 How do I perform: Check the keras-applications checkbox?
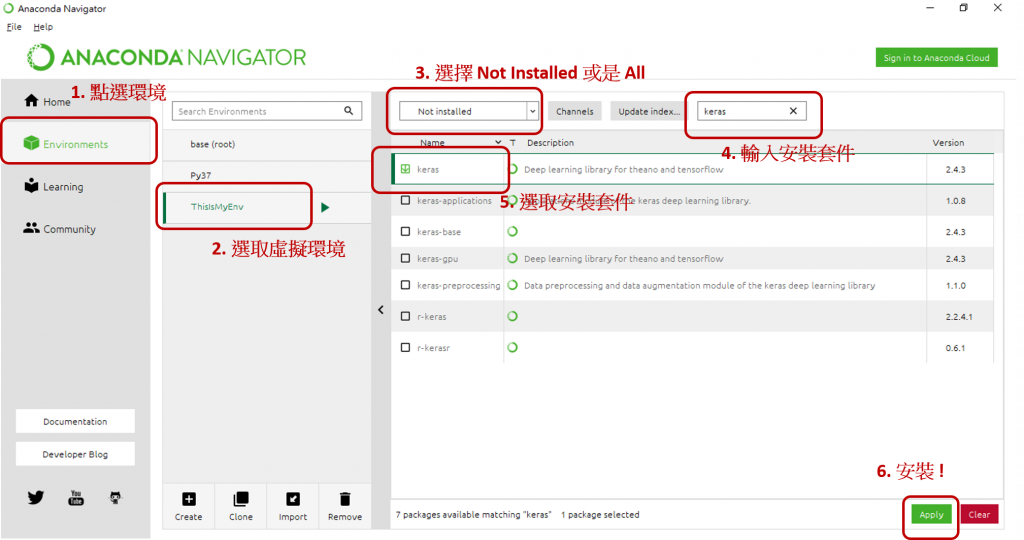(406, 200)
